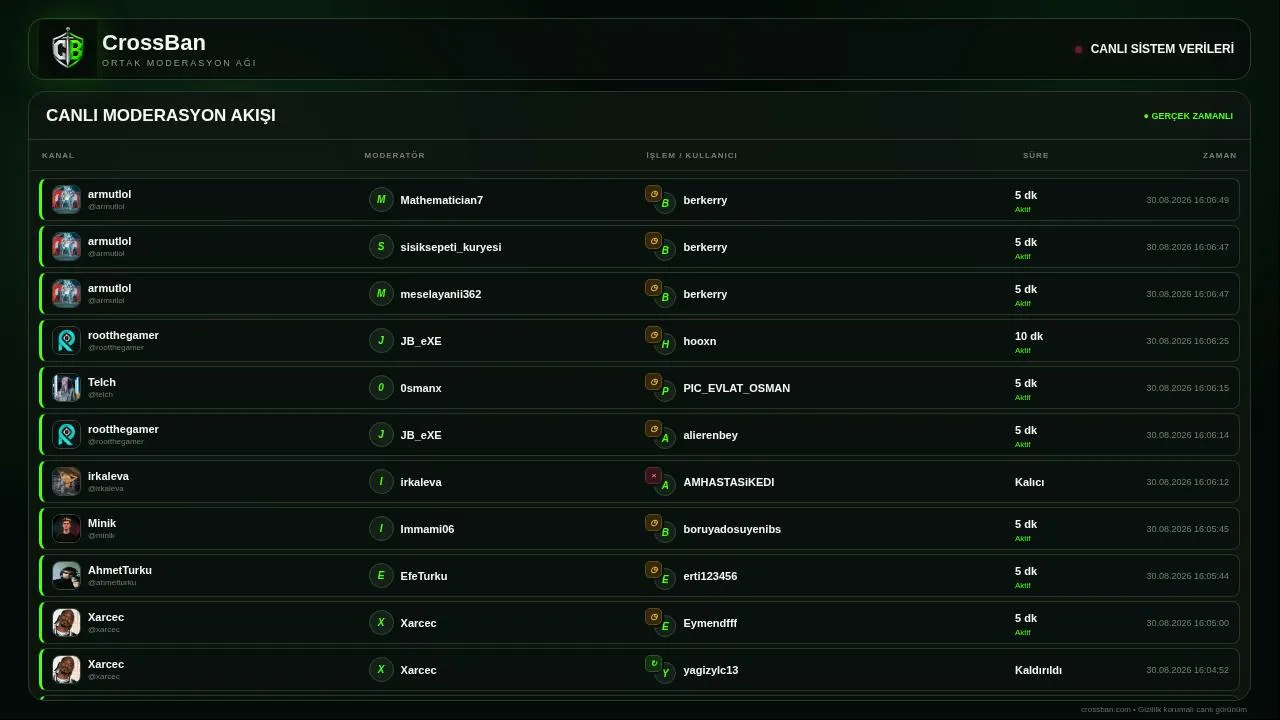This screenshot has width=1280, height=720.
Task: Click the timeout icon beside alierenbey
Action: click(654, 429)
